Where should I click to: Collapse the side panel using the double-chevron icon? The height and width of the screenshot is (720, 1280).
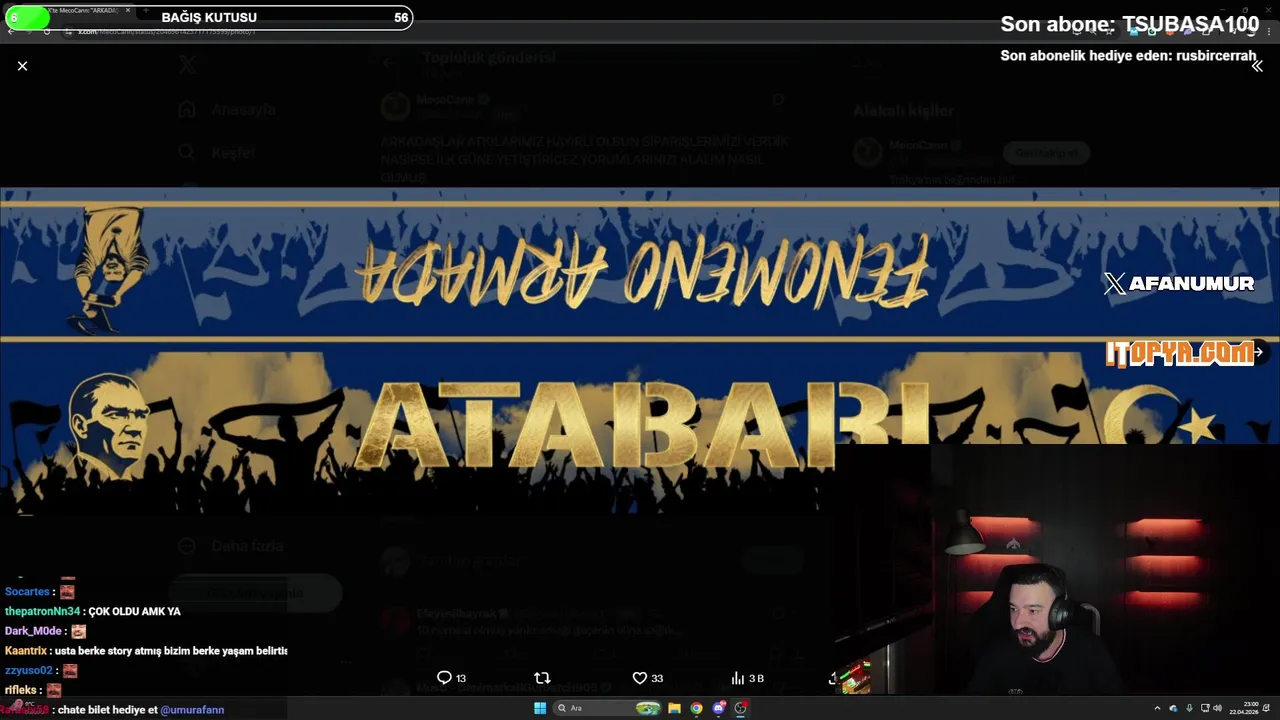1257,66
